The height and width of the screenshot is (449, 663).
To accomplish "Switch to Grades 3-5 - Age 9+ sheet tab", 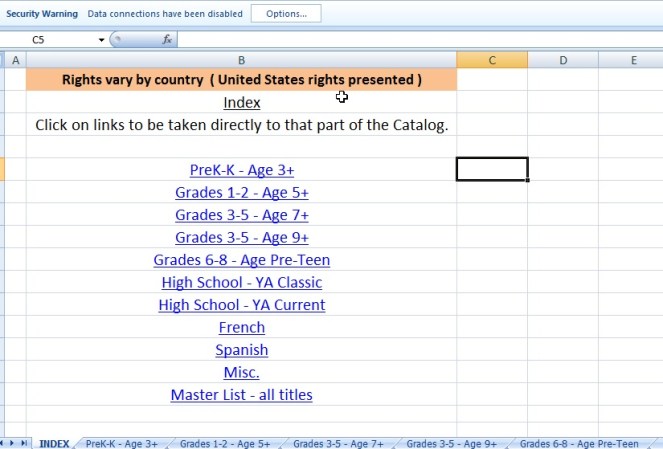I will [451, 443].
